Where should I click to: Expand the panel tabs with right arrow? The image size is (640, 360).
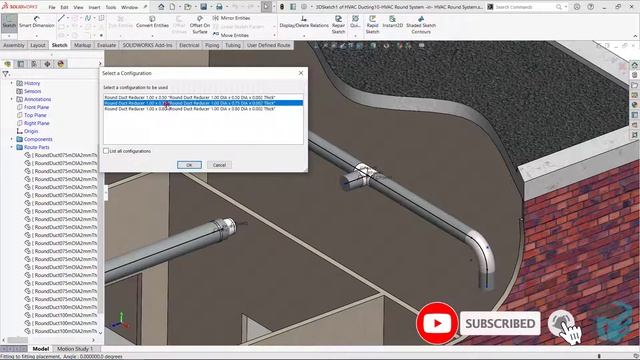pos(100,64)
